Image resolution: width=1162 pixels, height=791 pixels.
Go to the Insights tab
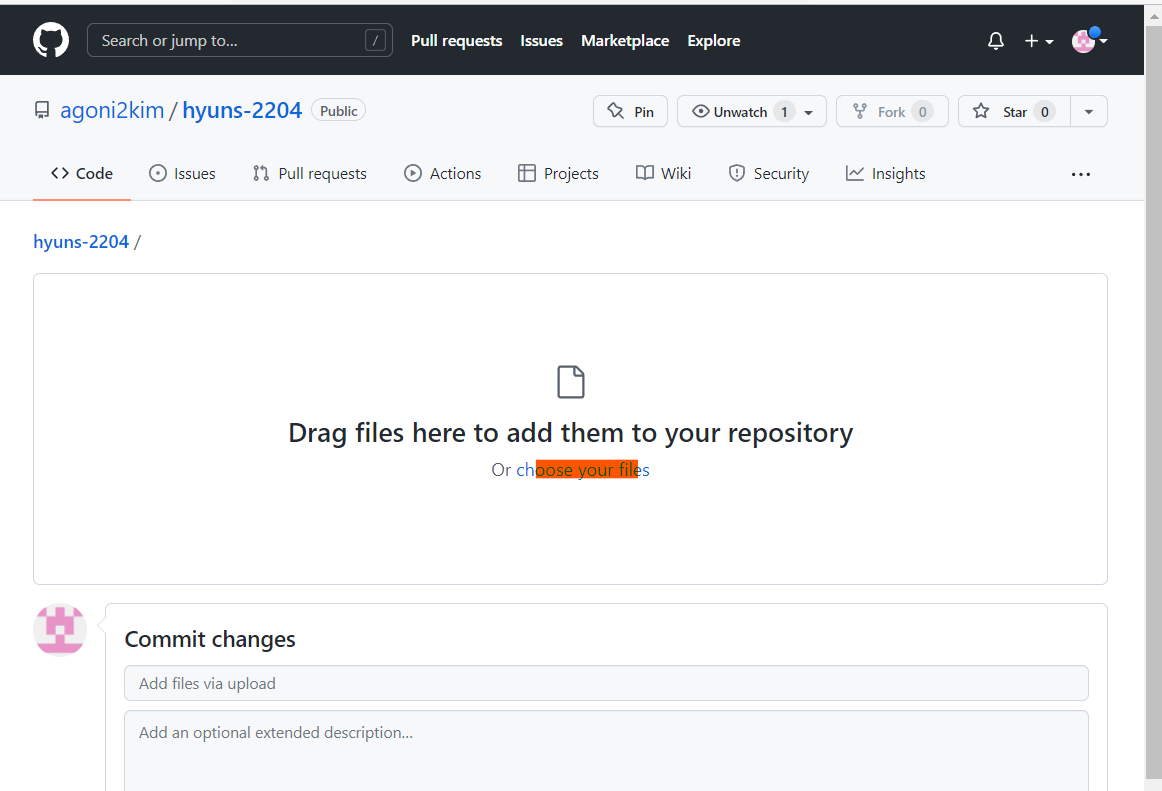point(886,173)
